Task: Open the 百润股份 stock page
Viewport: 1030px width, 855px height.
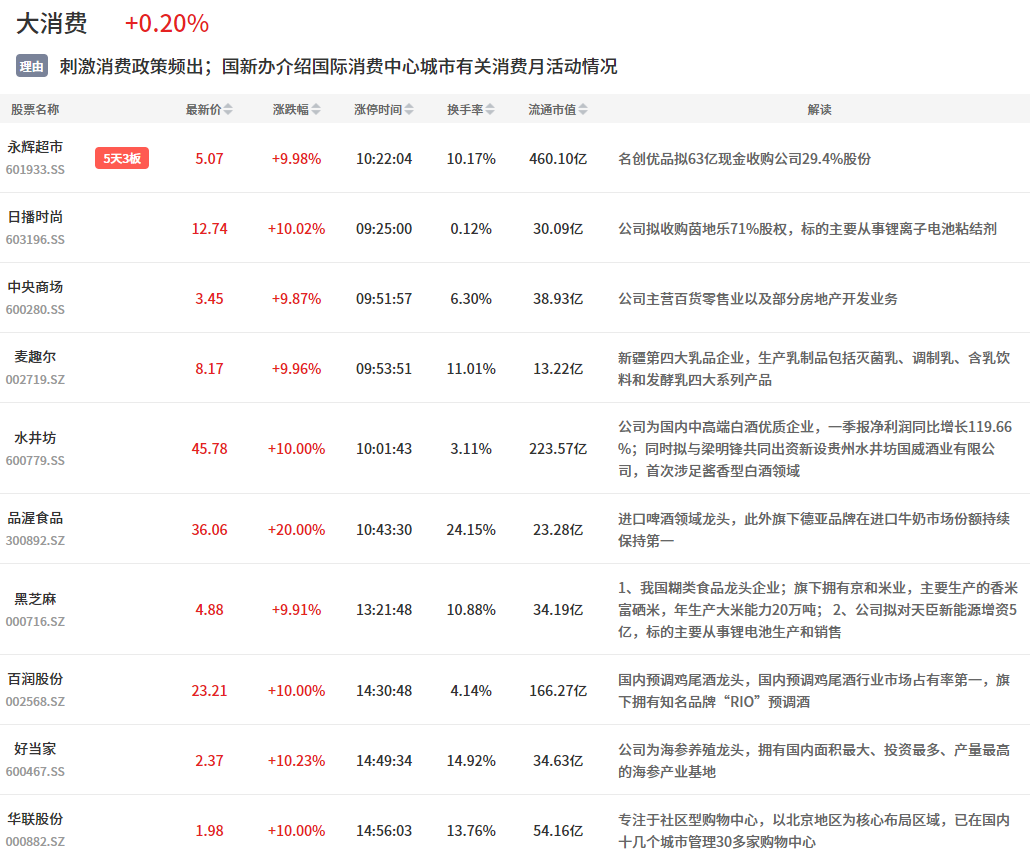Action: click(x=35, y=679)
